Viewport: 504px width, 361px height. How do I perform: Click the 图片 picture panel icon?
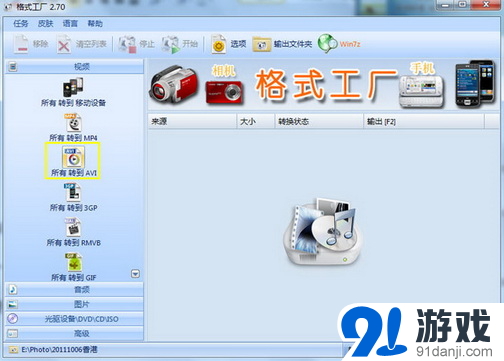[13, 304]
